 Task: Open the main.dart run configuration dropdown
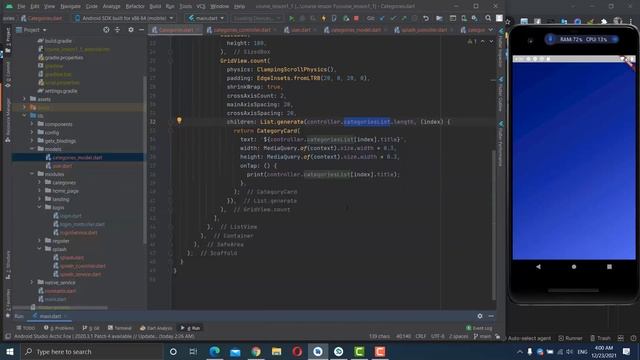coord(207,18)
